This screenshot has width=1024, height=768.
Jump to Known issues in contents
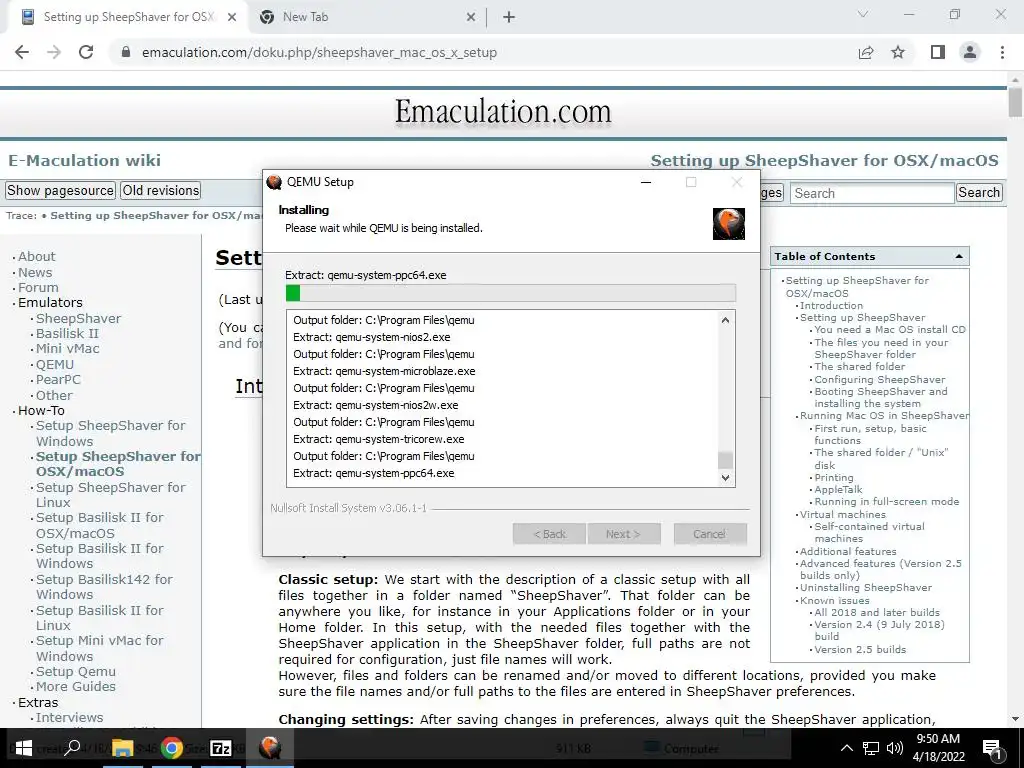click(x=835, y=600)
